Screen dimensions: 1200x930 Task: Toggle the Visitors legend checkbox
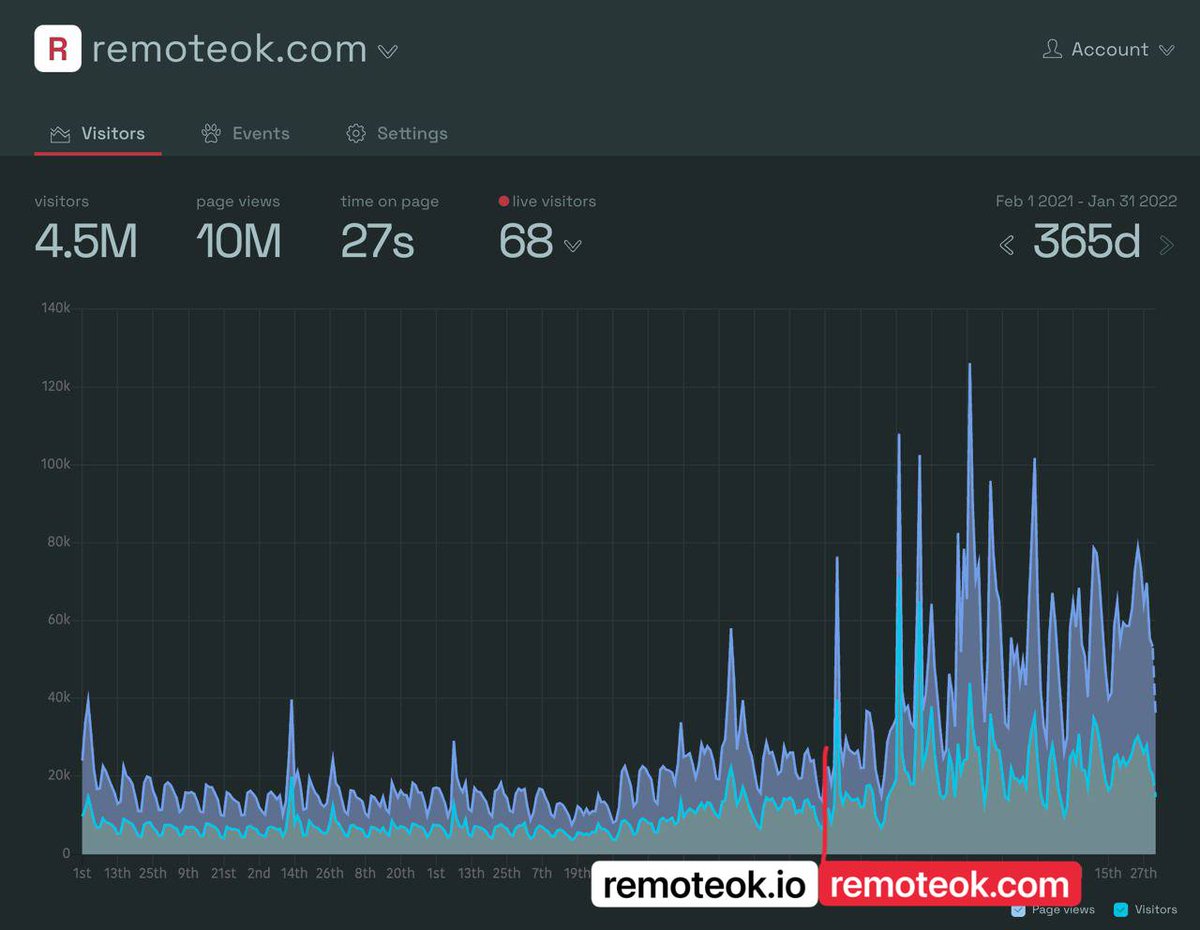[x=1121, y=910]
